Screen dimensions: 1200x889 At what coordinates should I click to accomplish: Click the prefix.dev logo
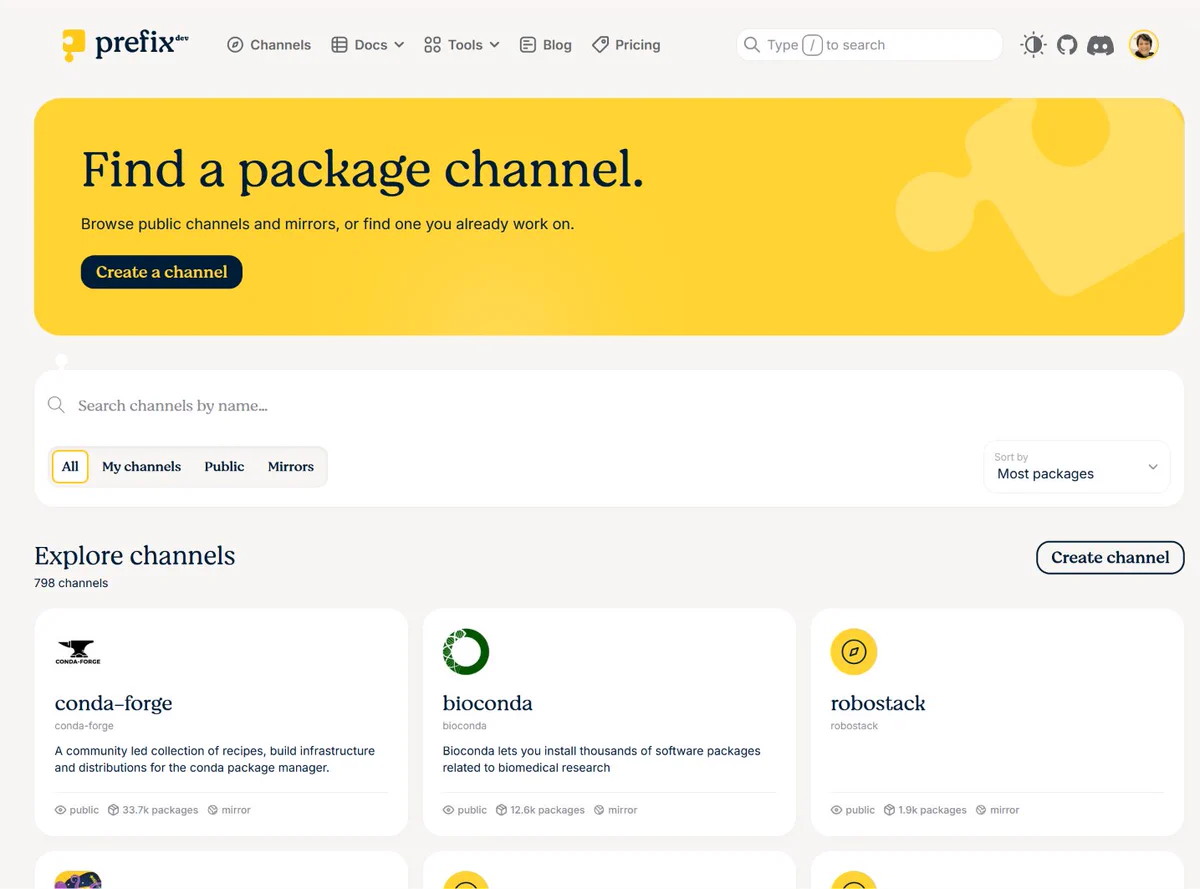(124, 45)
